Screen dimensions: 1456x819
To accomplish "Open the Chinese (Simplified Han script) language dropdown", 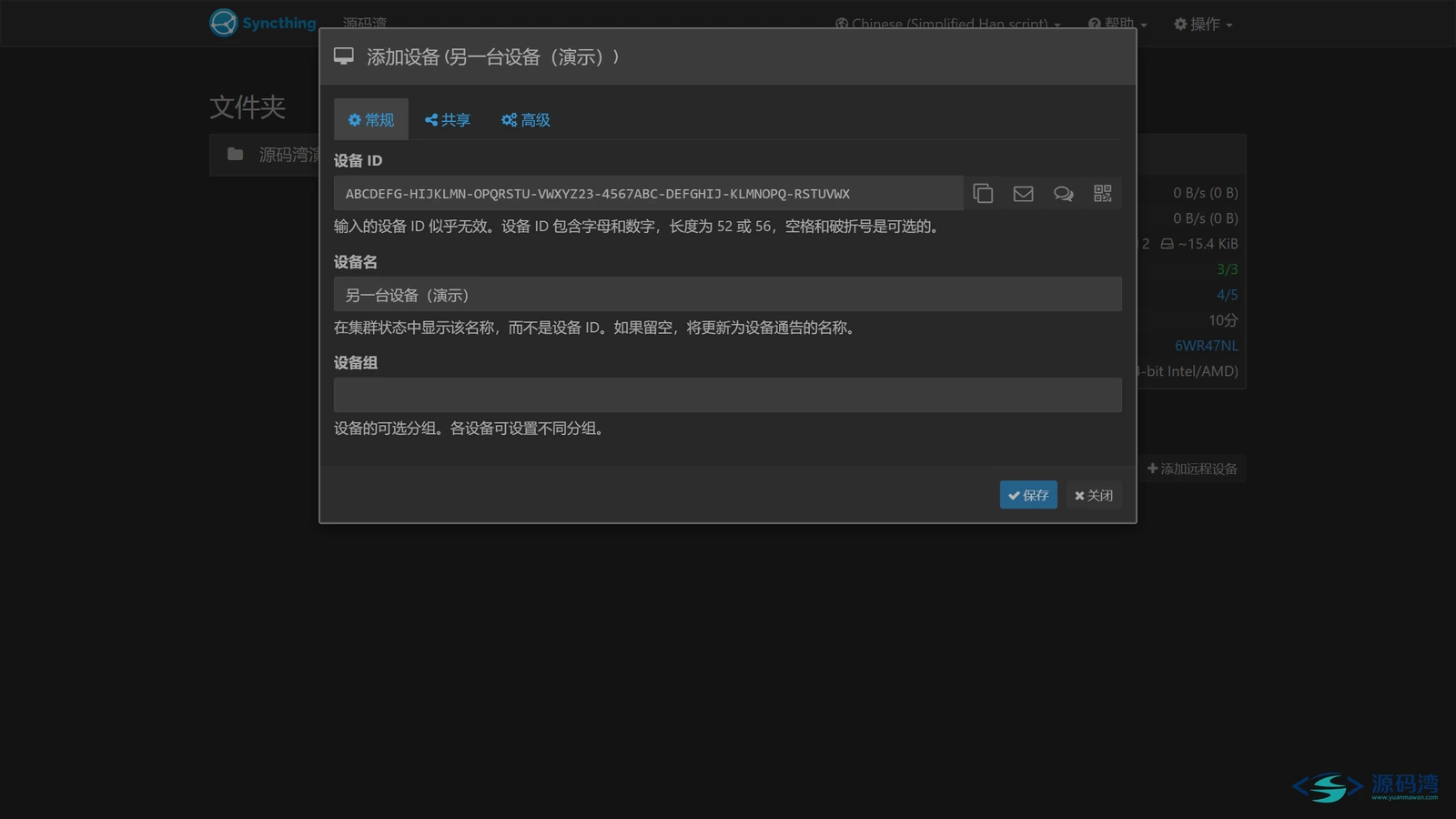I will [x=947, y=24].
